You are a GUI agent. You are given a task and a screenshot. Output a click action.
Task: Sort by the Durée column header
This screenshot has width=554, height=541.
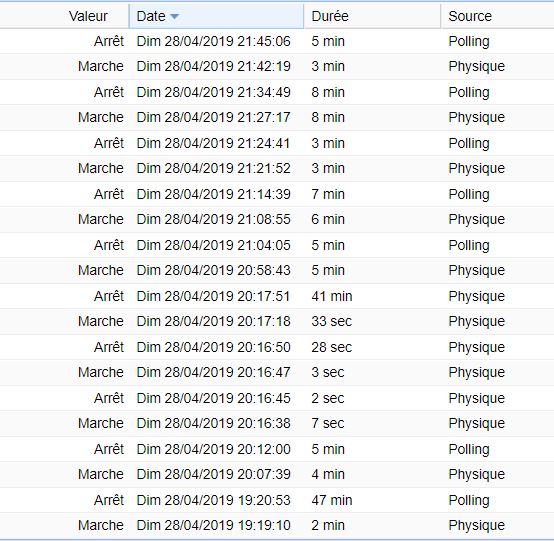372,16
